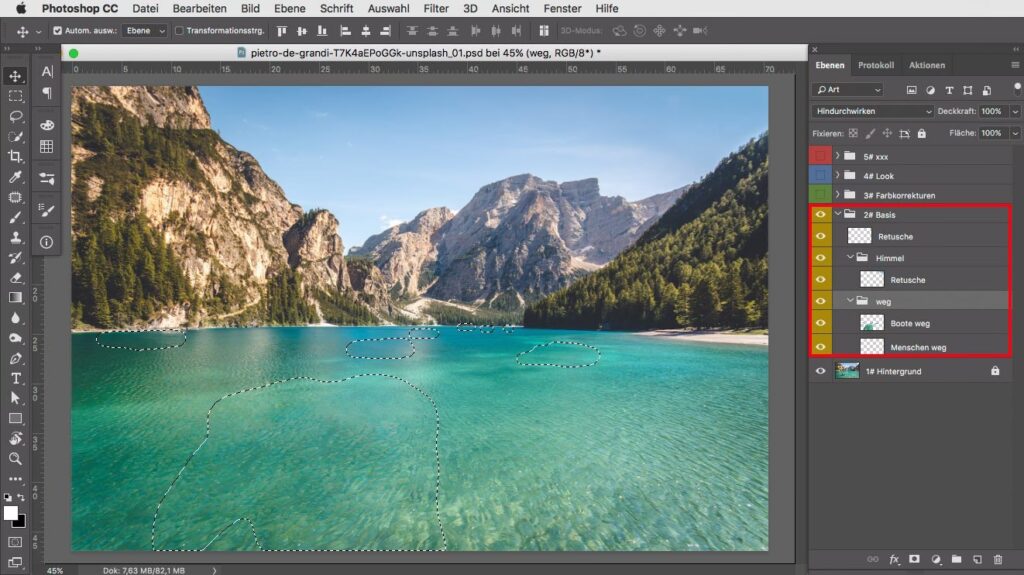Select the Crop tool
Viewport: 1024px width, 575px height.
tap(15, 157)
